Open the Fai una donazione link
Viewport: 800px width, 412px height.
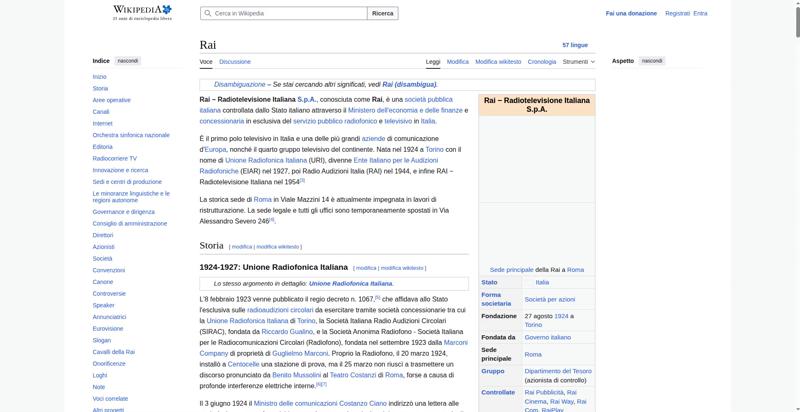point(631,14)
